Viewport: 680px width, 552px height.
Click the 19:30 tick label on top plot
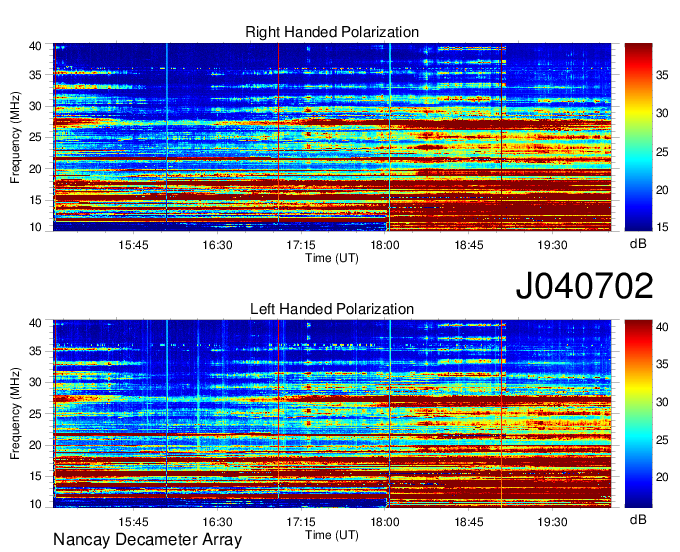point(552,245)
